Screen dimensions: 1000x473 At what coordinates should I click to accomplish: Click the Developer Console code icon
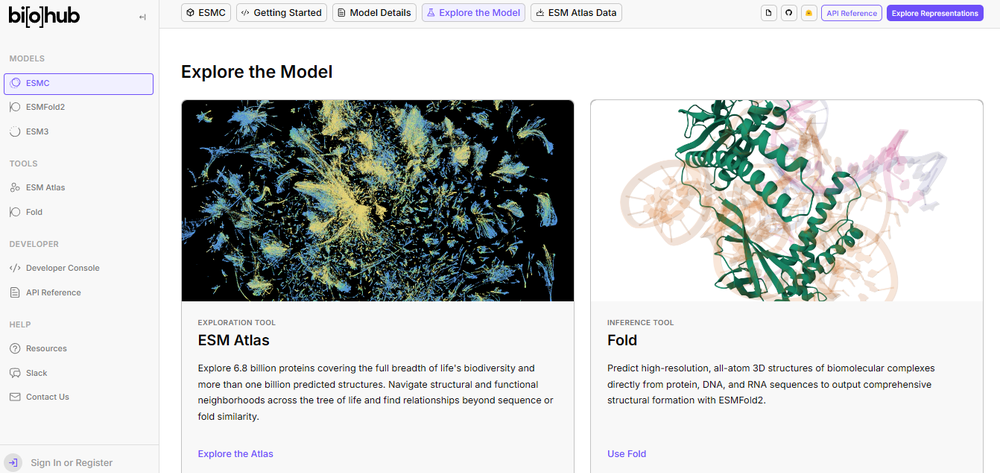coord(15,268)
